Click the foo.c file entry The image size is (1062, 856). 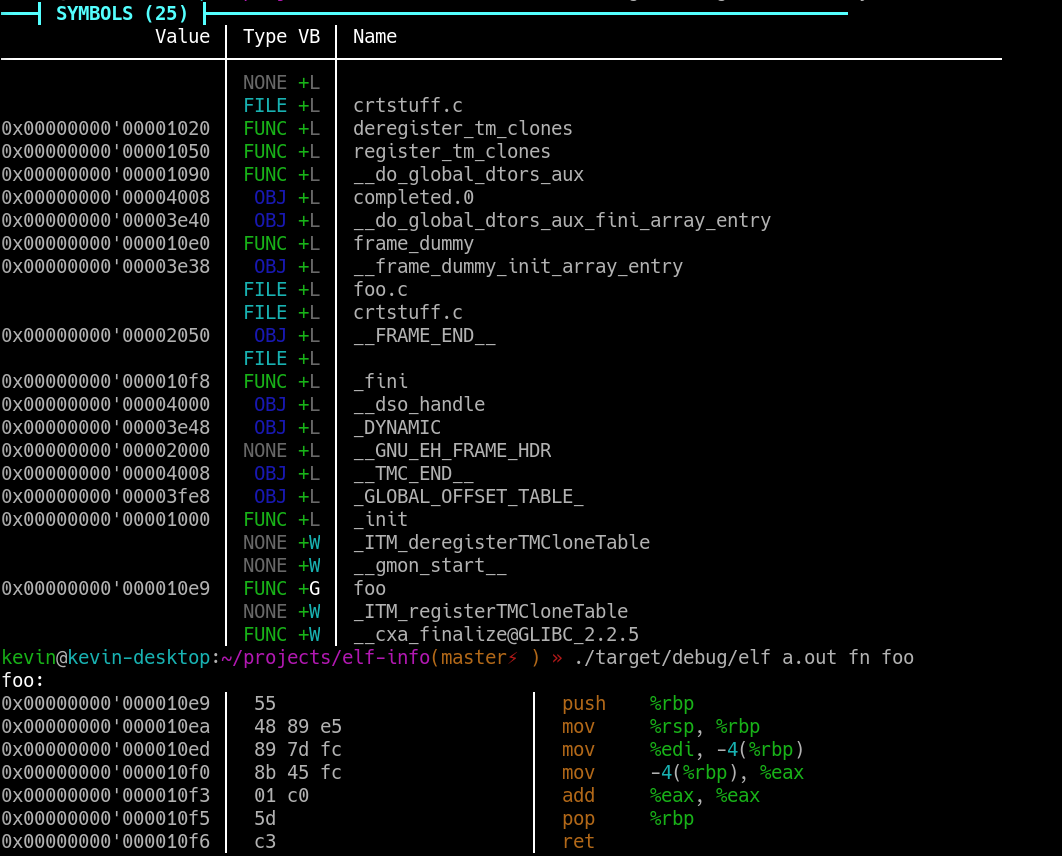click(x=380, y=290)
